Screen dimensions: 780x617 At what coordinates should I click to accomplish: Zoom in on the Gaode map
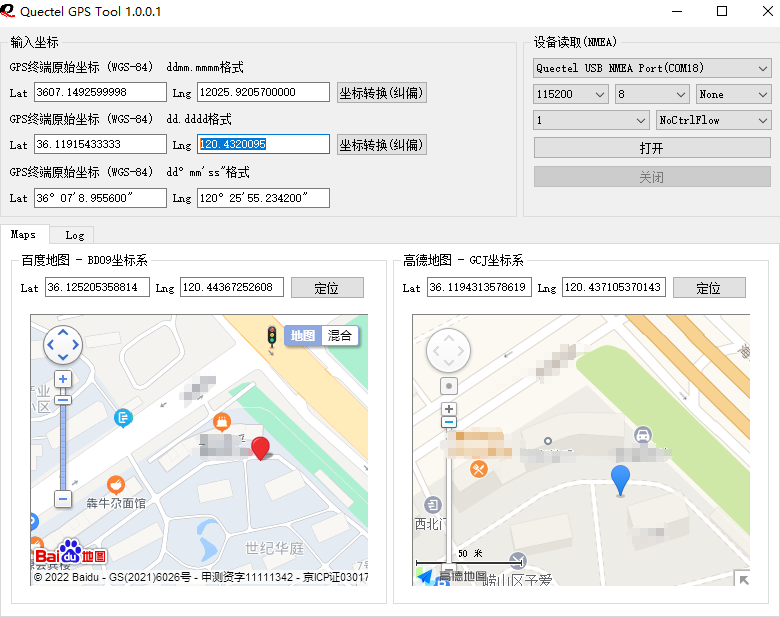coord(449,409)
